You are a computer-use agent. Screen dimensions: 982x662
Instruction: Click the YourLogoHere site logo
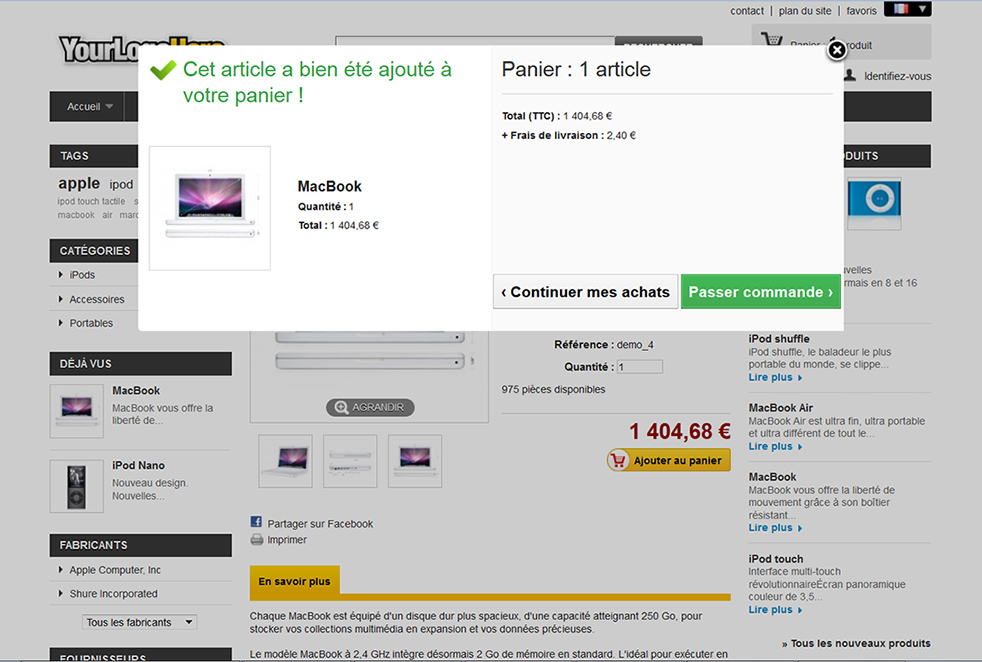pyautogui.click(x=98, y=50)
